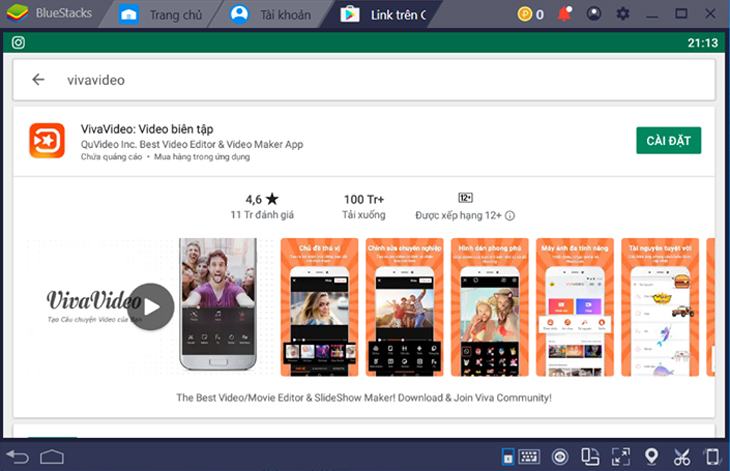The height and width of the screenshot is (471, 730).
Task: Open the Tài khoản tab
Action: tap(271, 15)
